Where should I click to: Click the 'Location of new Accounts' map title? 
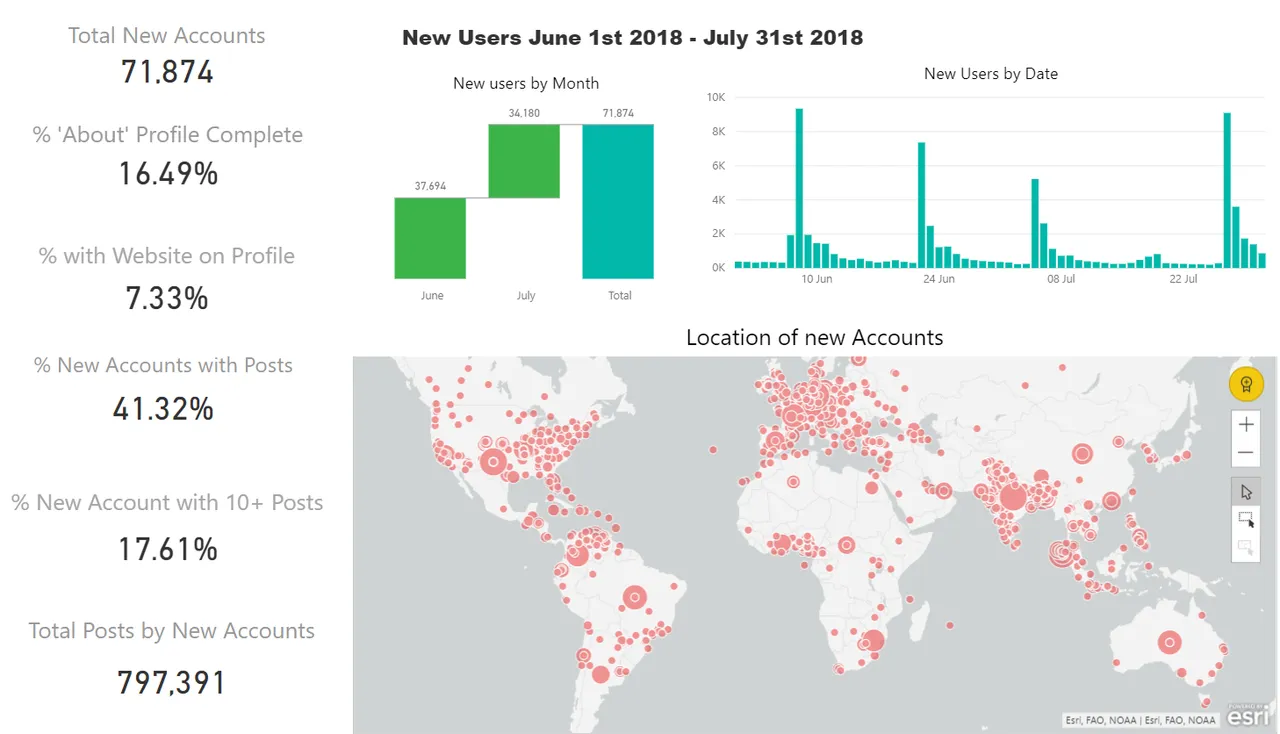(x=814, y=337)
